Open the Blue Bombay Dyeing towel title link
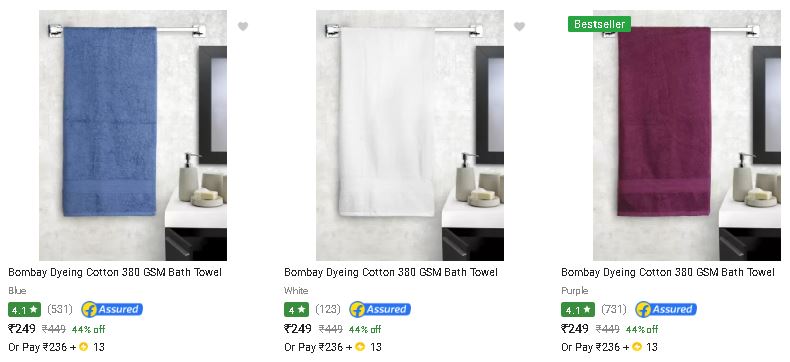790x362 pixels. click(115, 272)
